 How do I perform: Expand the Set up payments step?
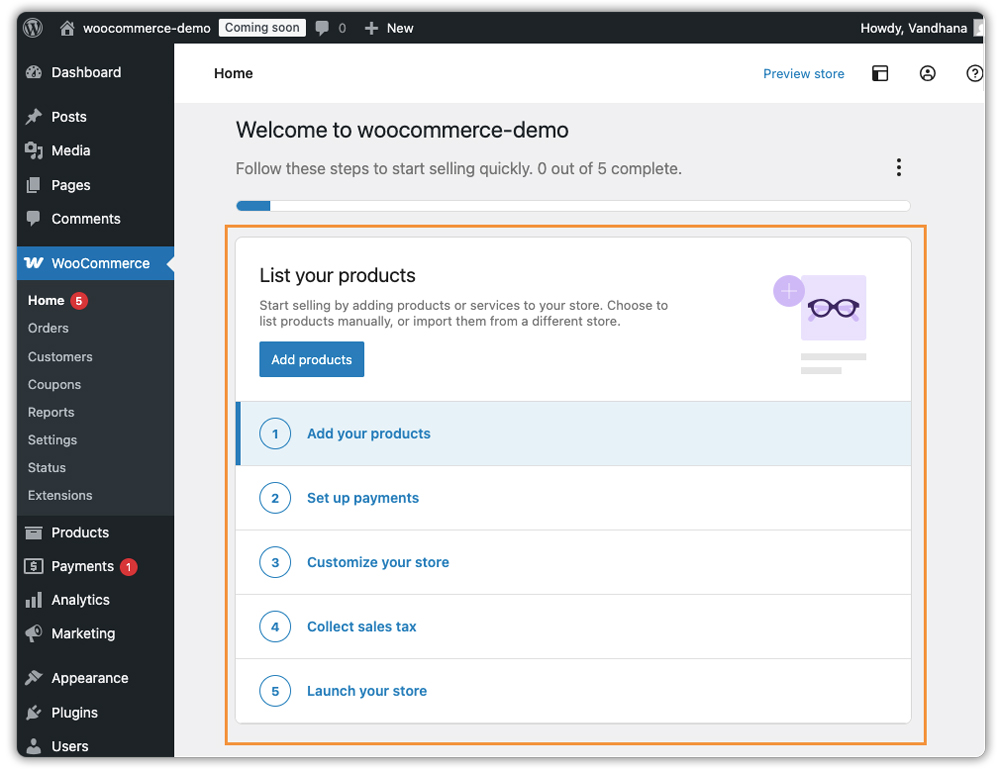pos(362,497)
